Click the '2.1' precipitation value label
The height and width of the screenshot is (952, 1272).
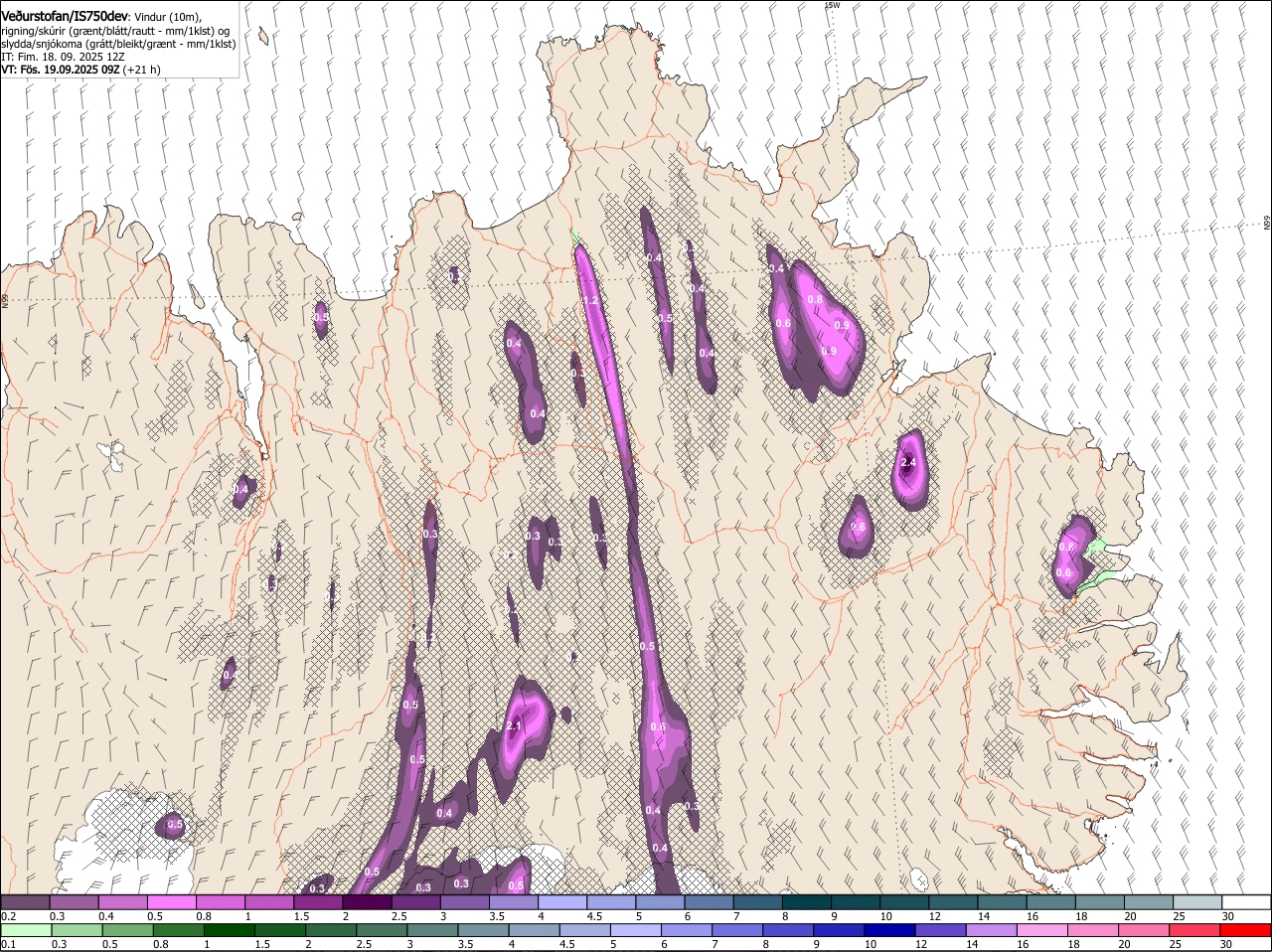[x=514, y=726]
